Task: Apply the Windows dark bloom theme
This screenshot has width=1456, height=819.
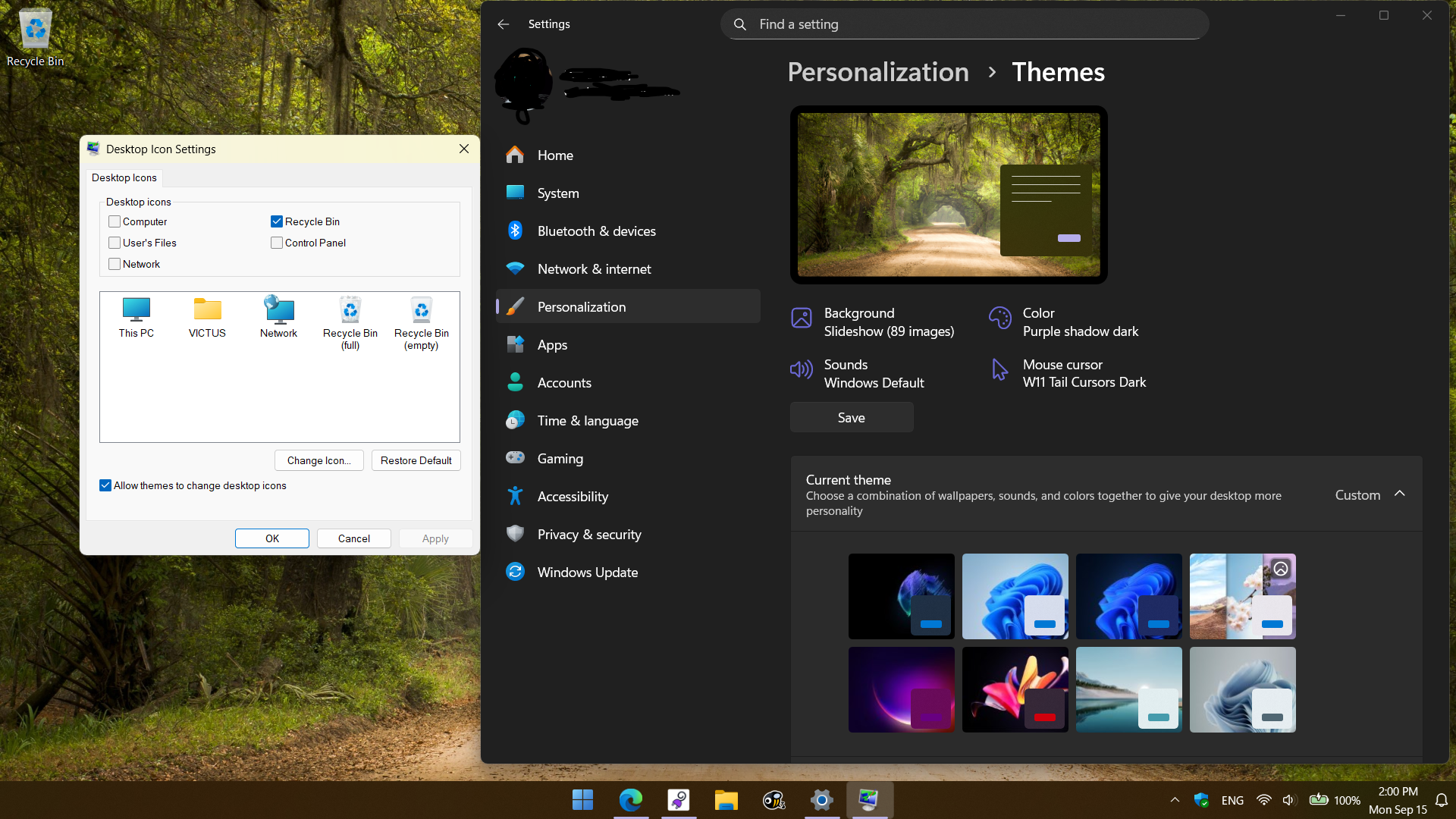Action: point(1128,596)
